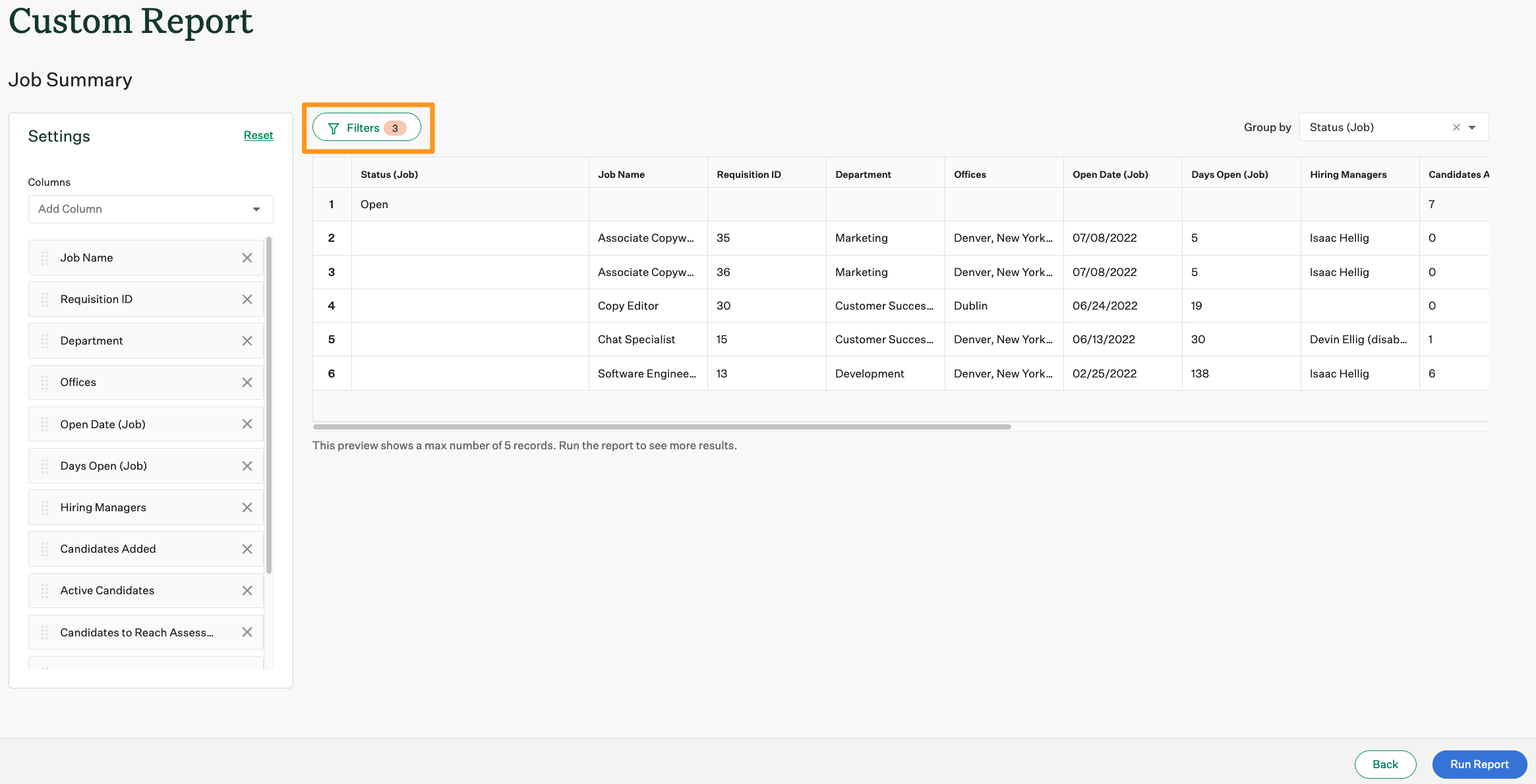The image size is (1536, 784).
Task: Remove the Job Name column
Action: coord(247,258)
